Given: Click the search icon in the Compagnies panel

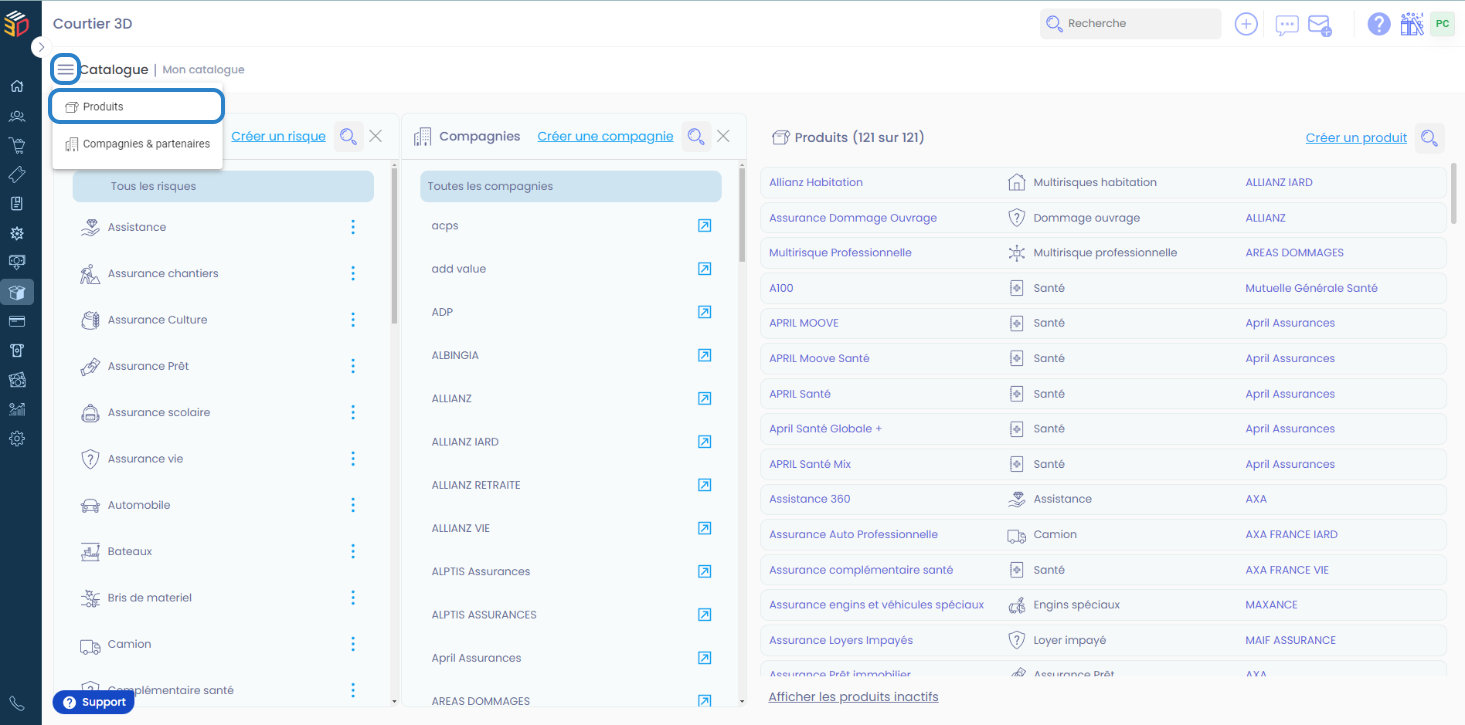Looking at the screenshot, I should 696,136.
